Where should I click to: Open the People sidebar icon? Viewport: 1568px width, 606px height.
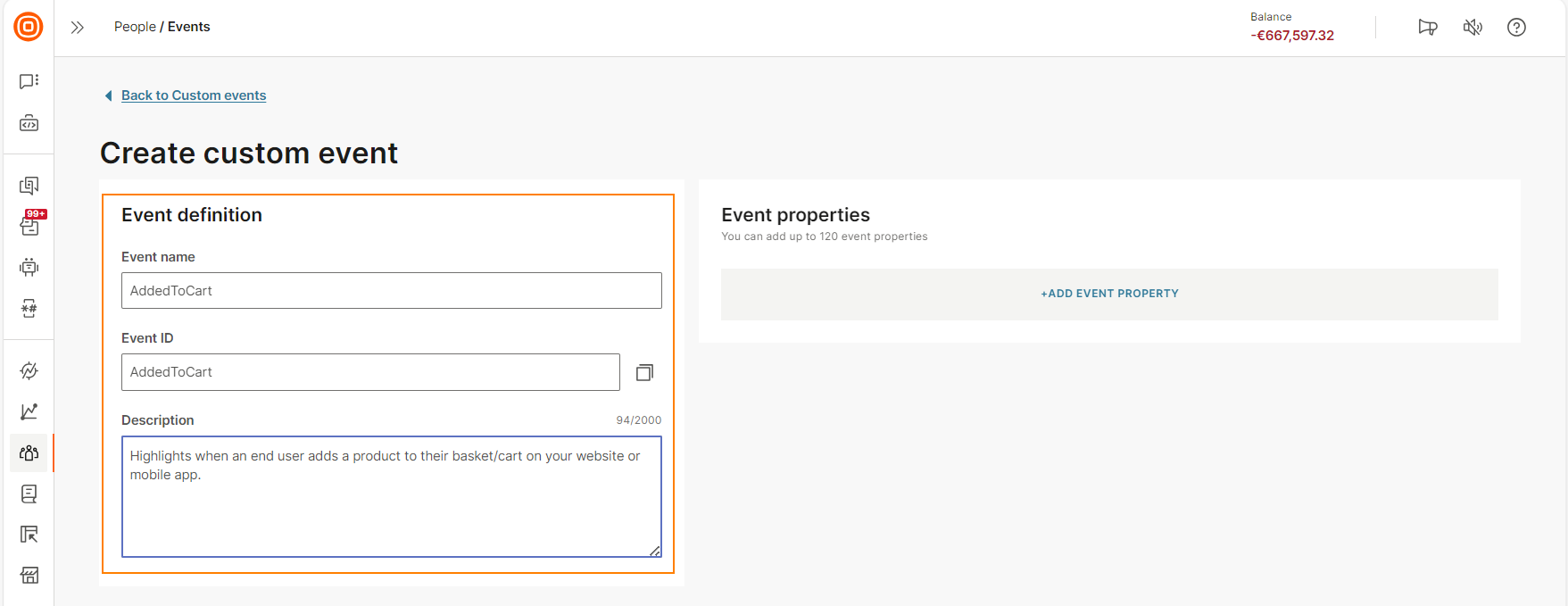tap(29, 452)
